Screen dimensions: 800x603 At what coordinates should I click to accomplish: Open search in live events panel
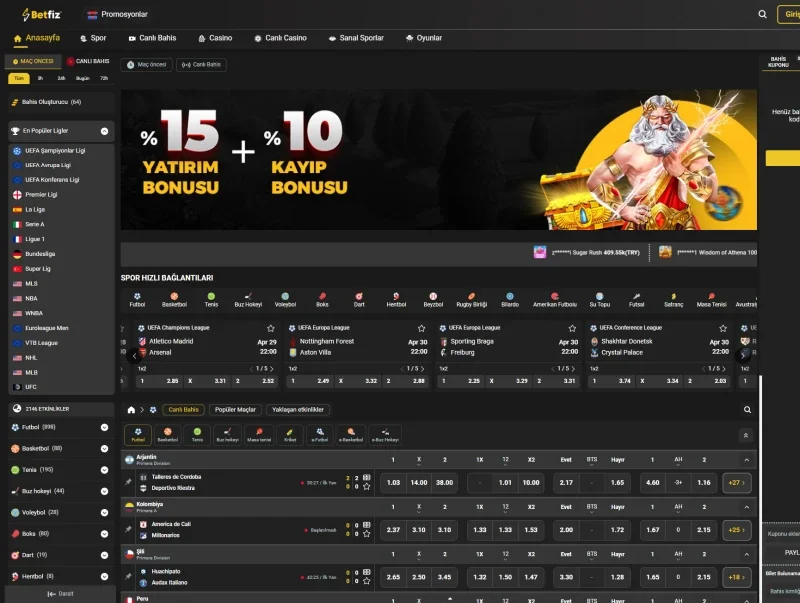747,410
